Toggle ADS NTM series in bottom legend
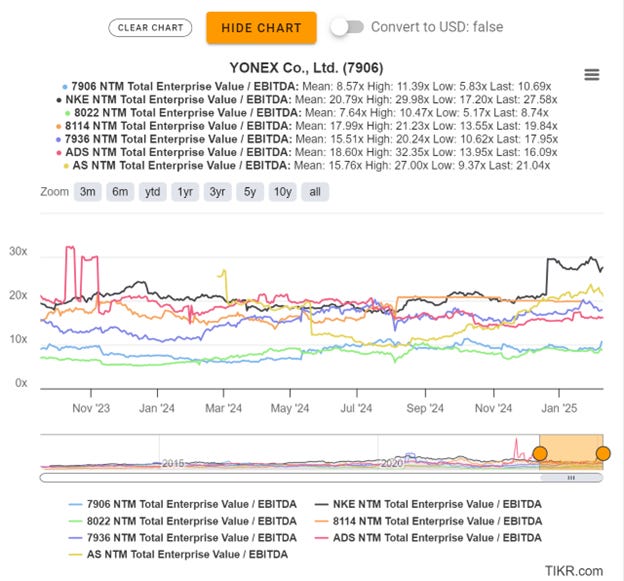This screenshot has height=581, width=624. (428, 538)
